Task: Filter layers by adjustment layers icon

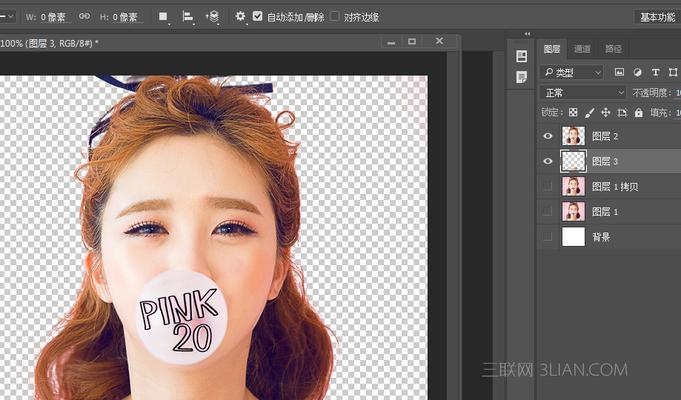Action: [x=637, y=72]
